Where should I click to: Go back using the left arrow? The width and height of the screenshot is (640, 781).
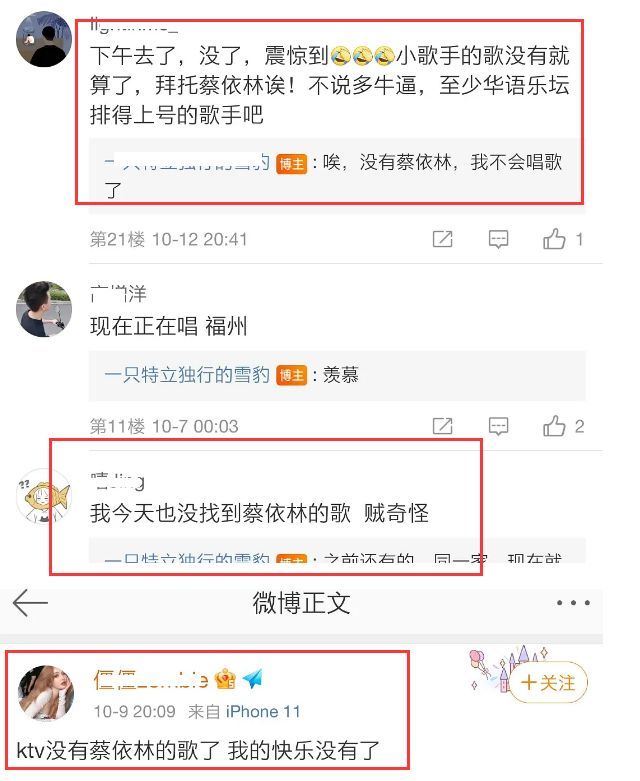pos(30,602)
